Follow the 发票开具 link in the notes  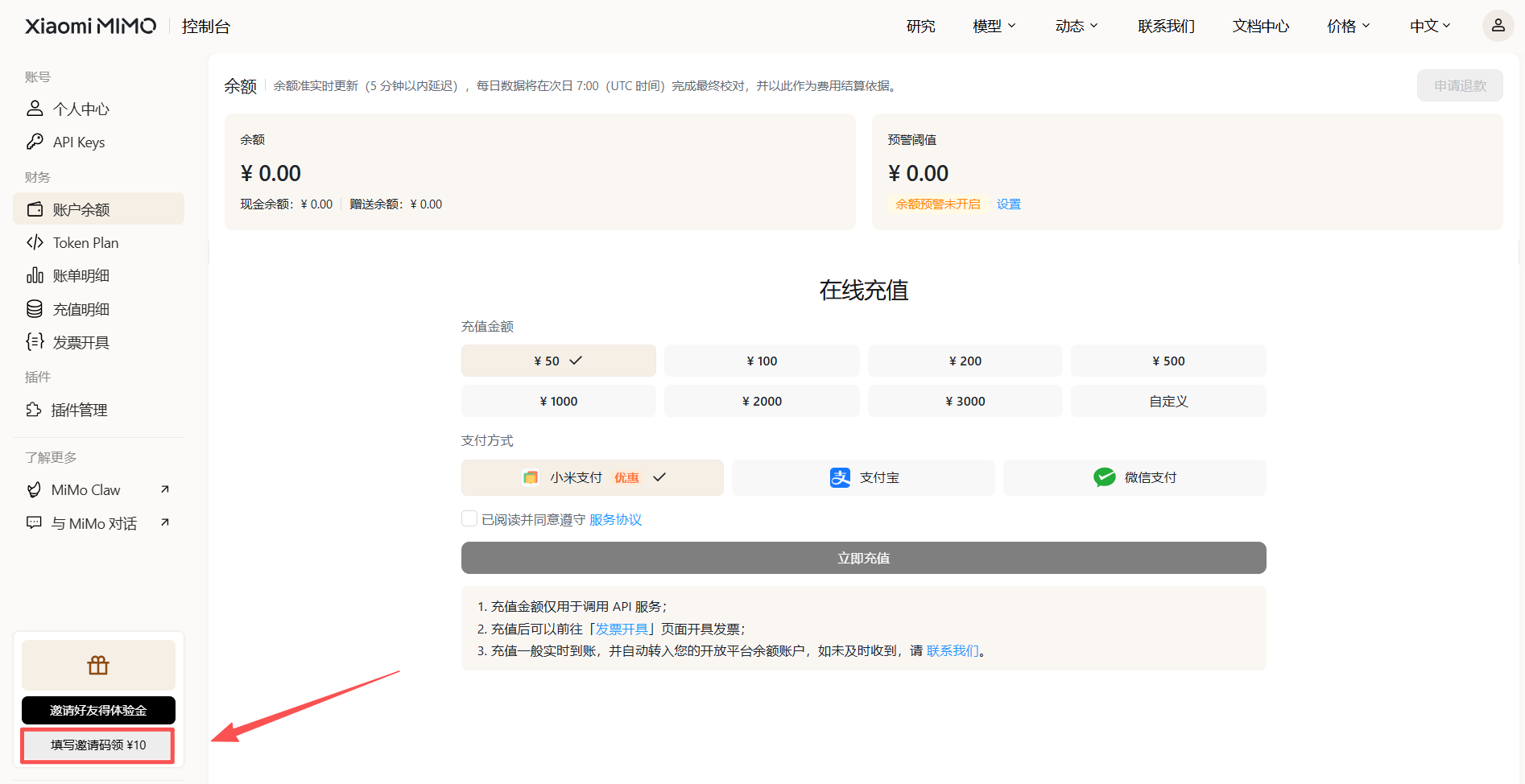coord(622,629)
